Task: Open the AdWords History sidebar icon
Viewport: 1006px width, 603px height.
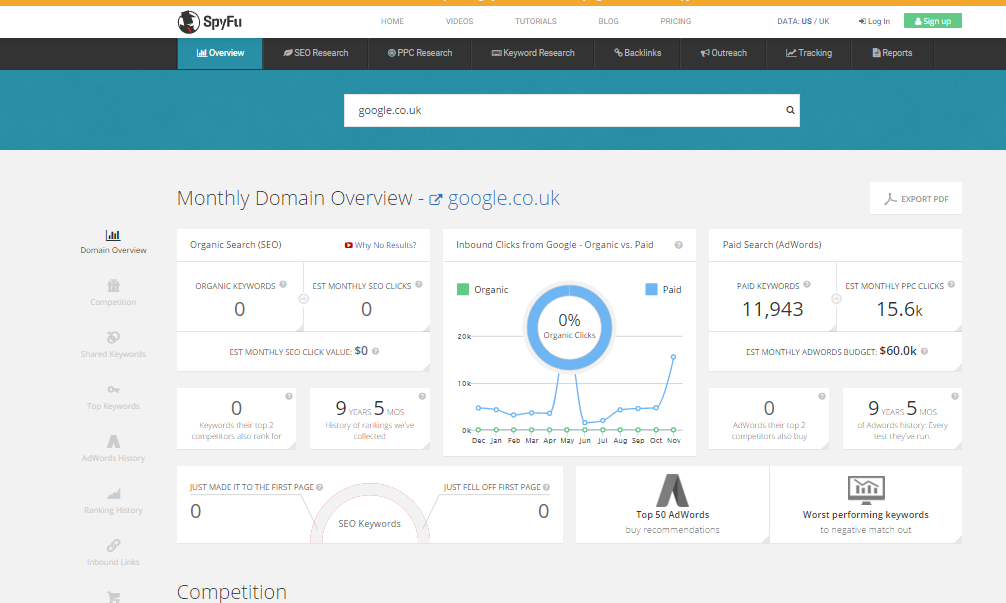Action: (x=113, y=441)
